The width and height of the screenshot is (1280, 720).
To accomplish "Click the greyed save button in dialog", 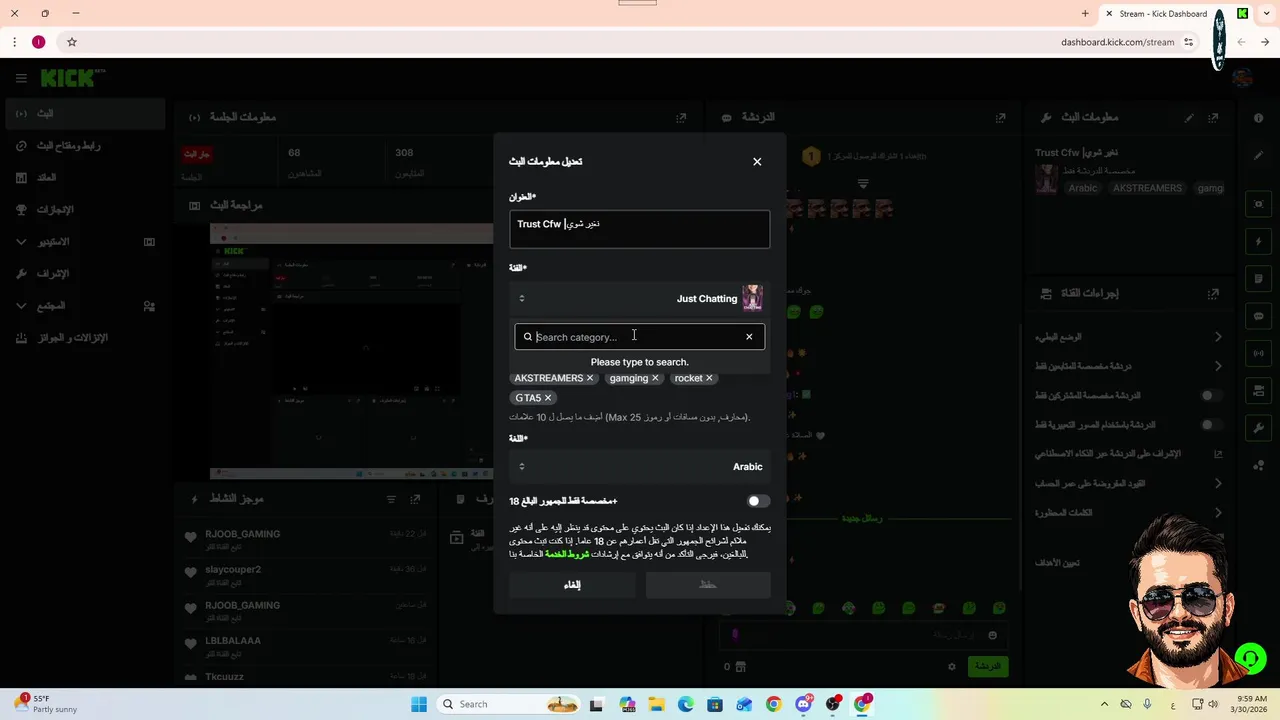I will coord(708,585).
